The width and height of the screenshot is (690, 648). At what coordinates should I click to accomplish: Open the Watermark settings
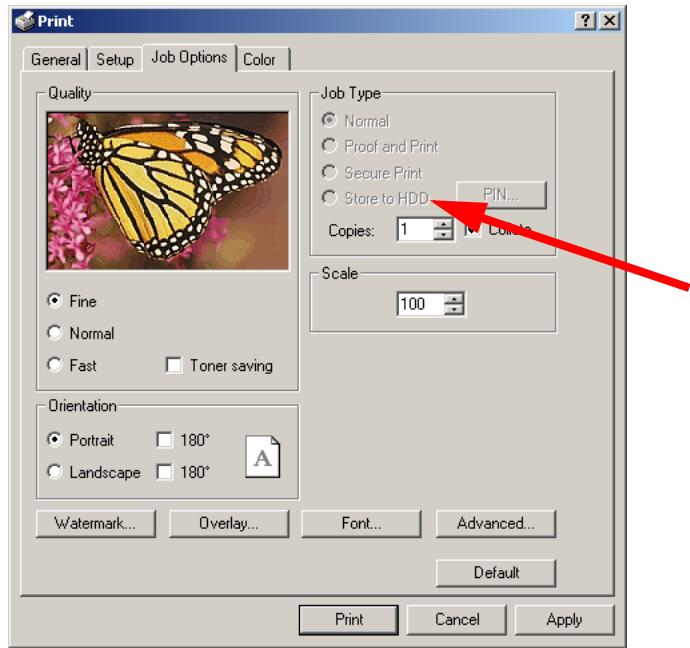(x=95, y=524)
